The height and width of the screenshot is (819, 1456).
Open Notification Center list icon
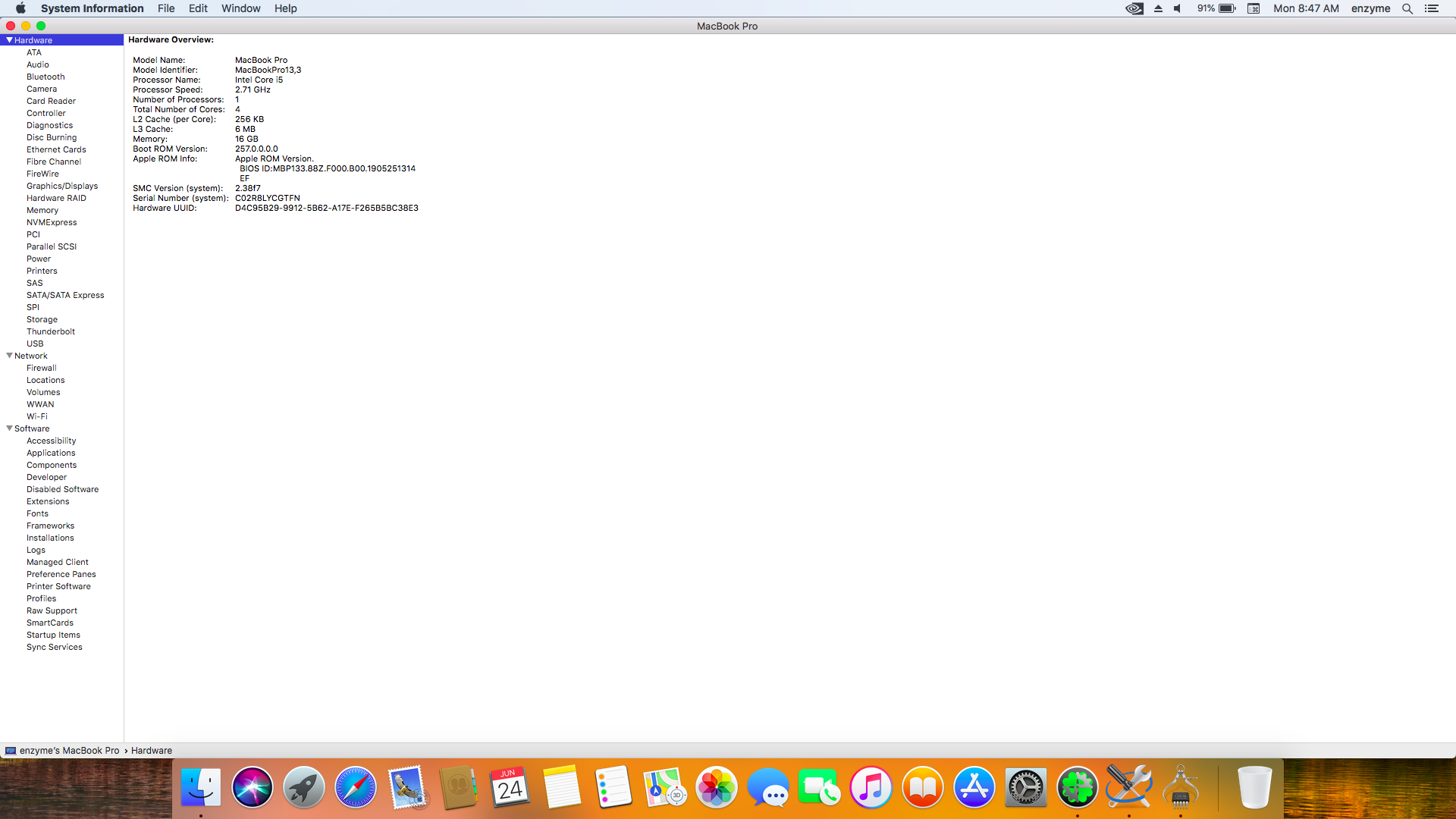point(1432,8)
